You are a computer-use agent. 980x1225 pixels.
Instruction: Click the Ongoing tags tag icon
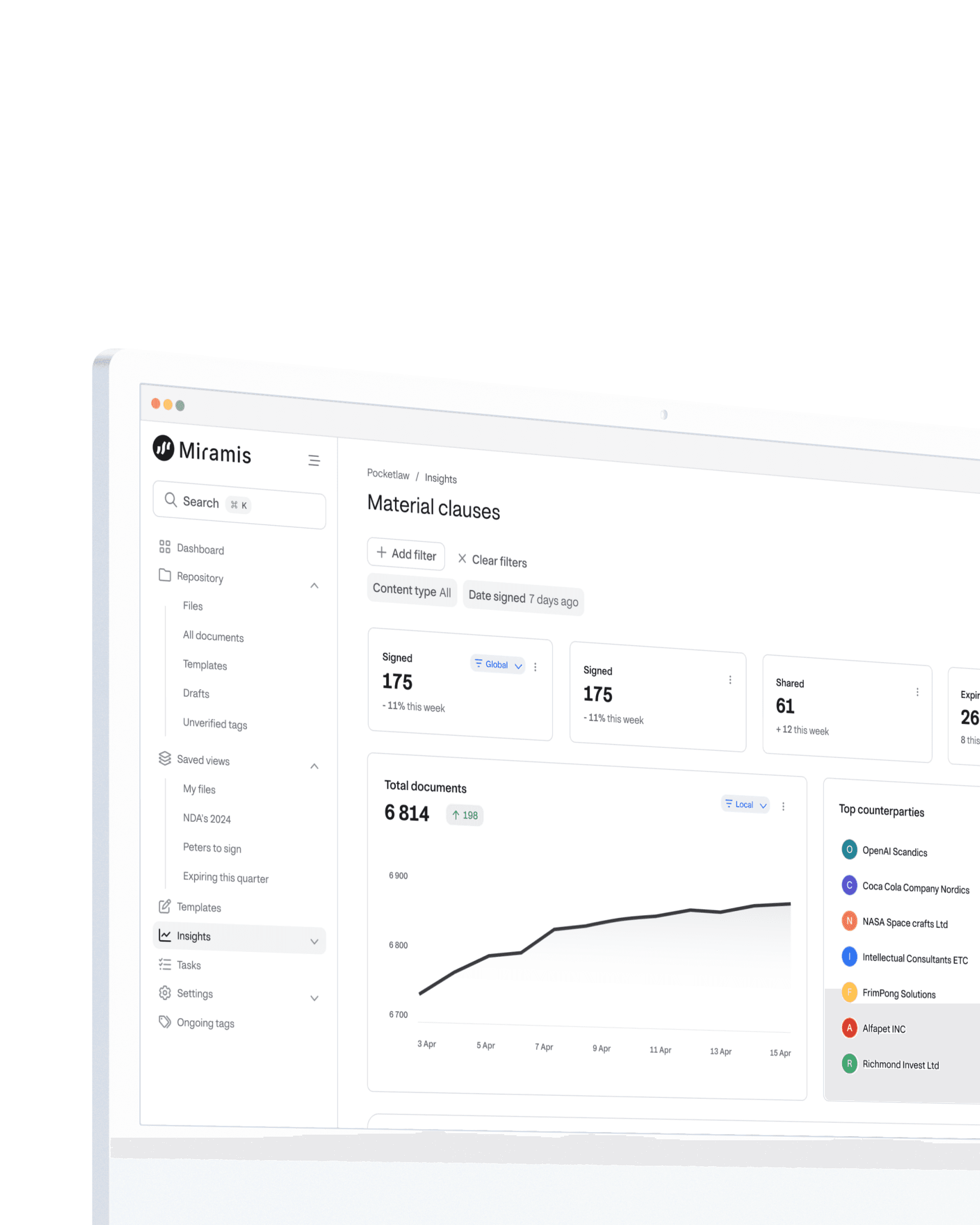tap(165, 1021)
